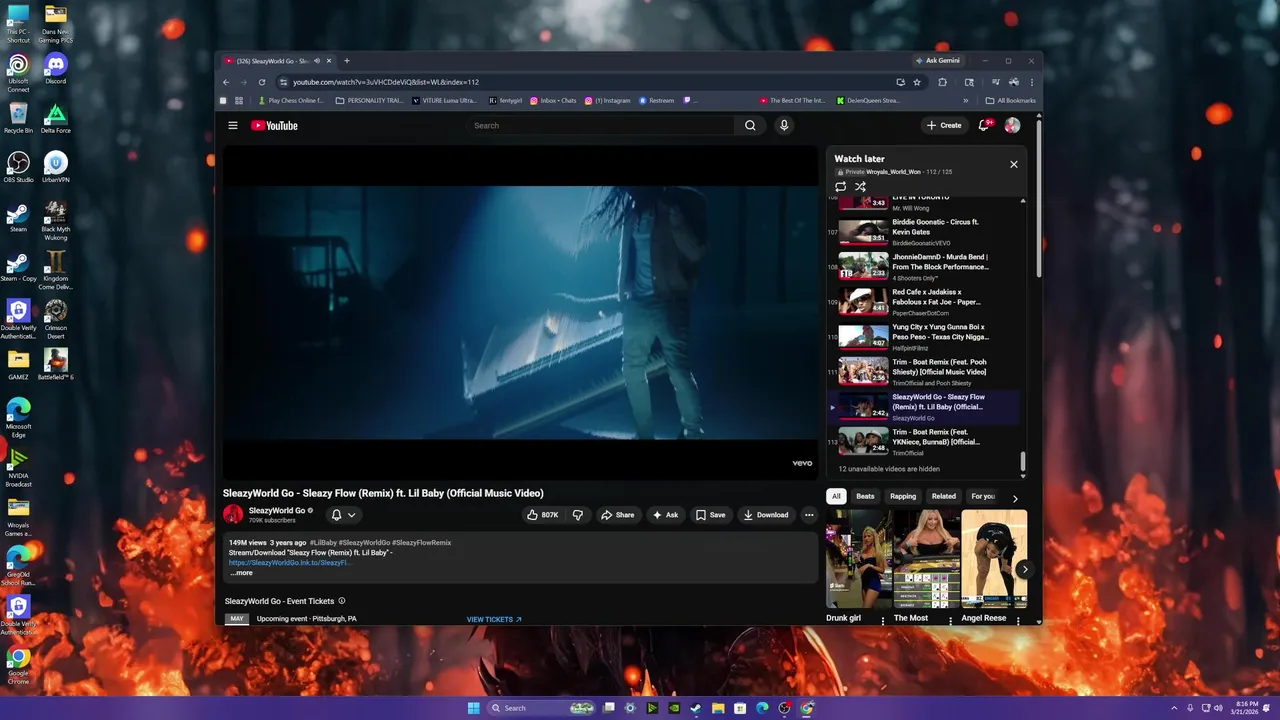Open Chrome extensions puzzle icon
1280x720 pixels.
pyautogui.click(x=942, y=82)
